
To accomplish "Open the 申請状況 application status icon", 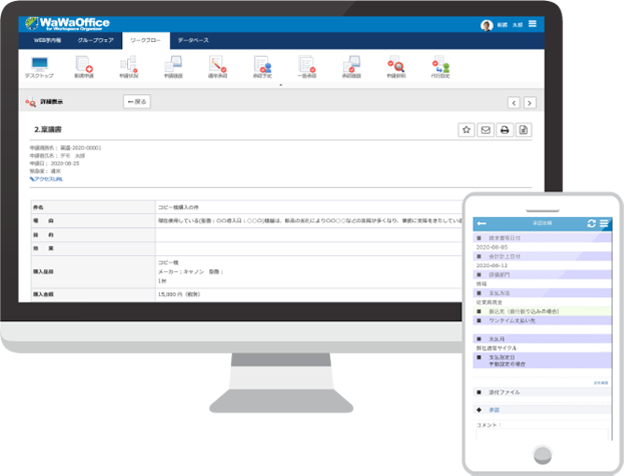I will tap(128, 66).
